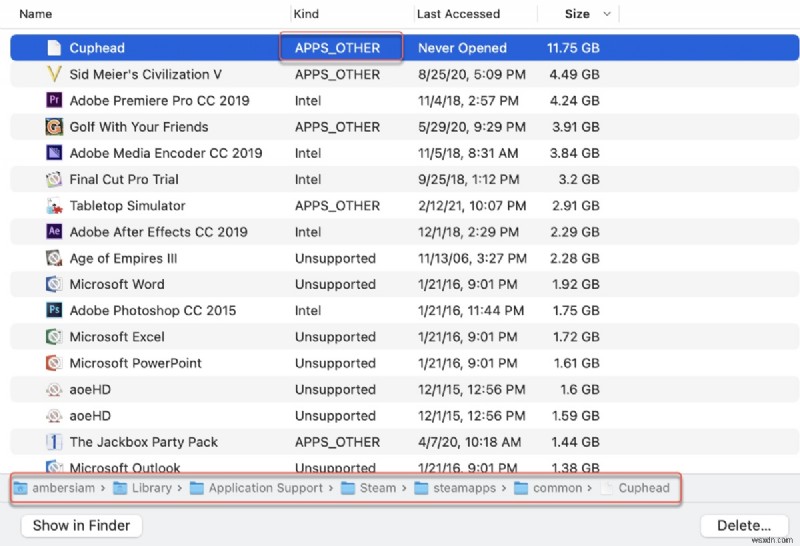Image resolution: width=800 pixels, height=546 pixels.
Task: Click Cuphead's Never Opened cell
Action: pos(462,48)
